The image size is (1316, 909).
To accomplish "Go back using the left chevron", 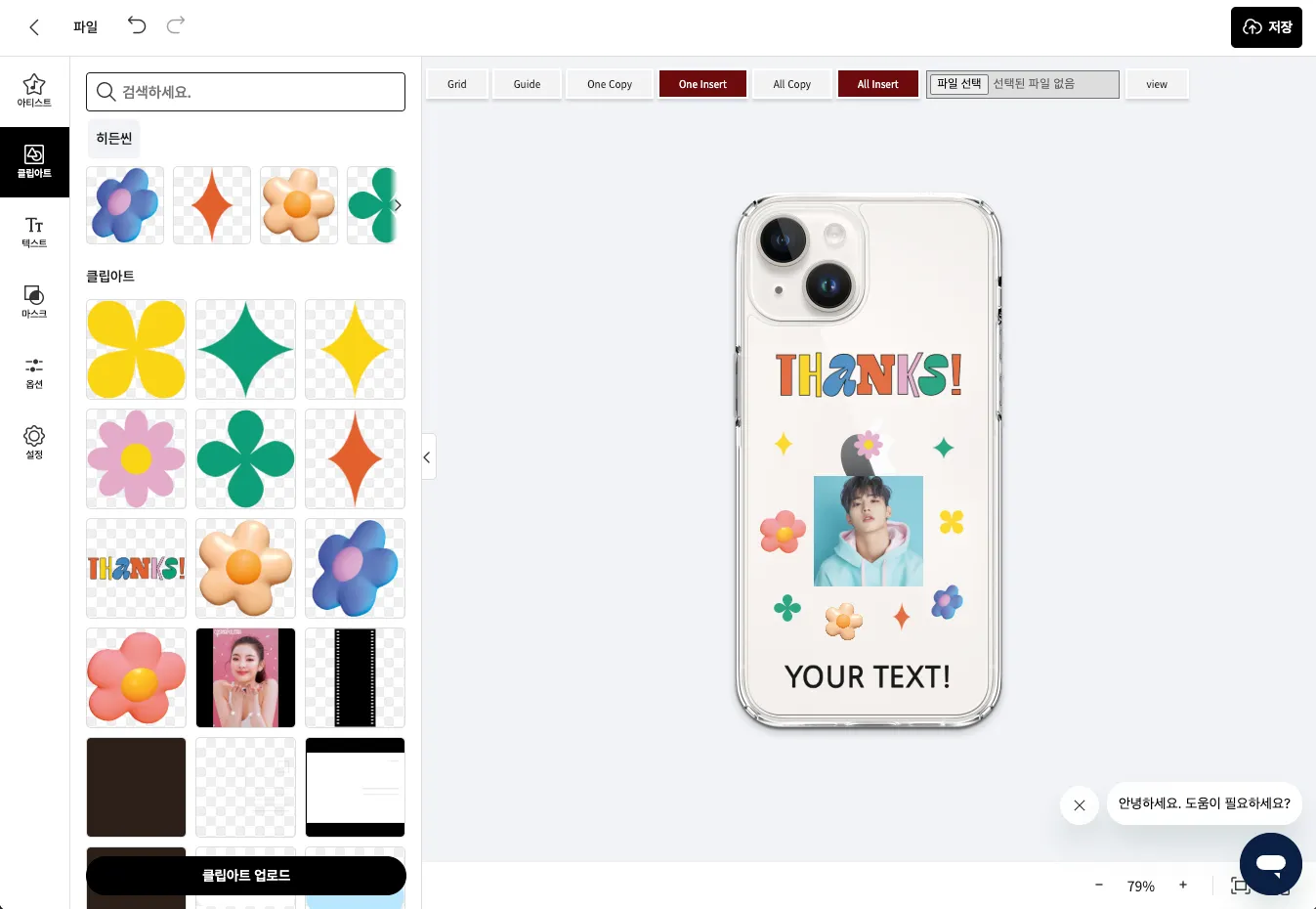I will [x=34, y=27].
